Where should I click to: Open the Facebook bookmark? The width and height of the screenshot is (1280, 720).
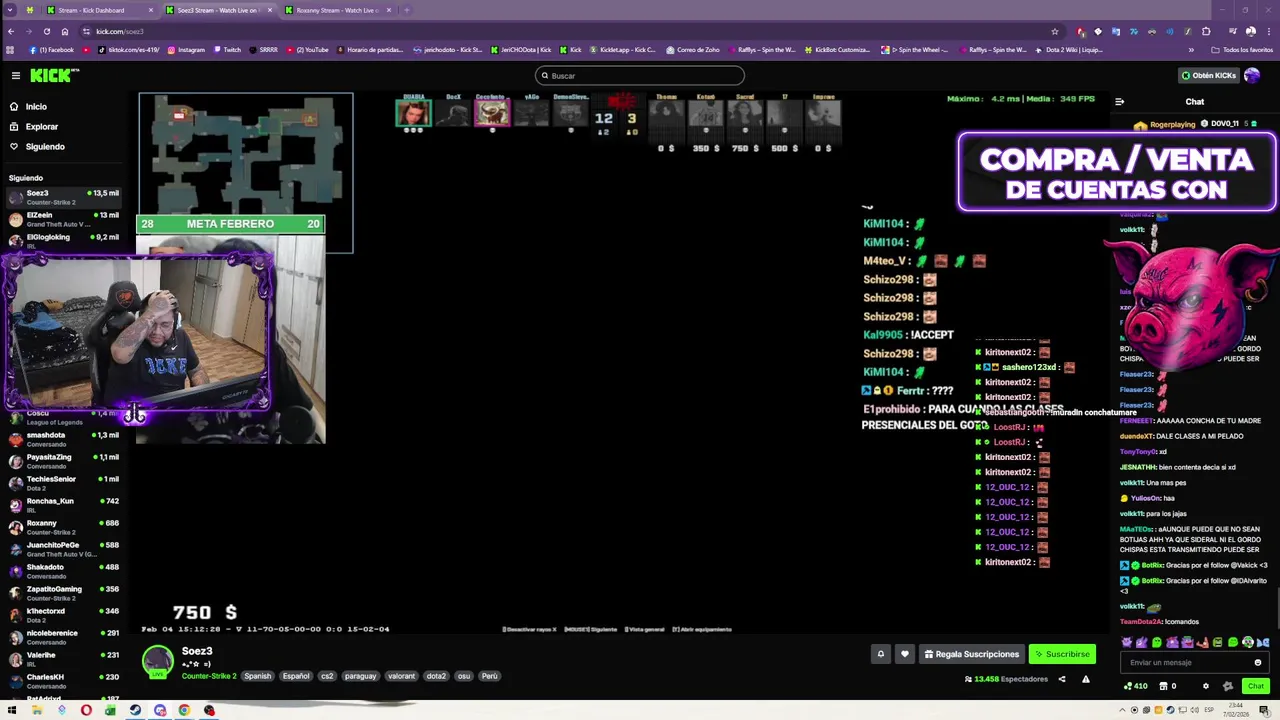click(52, 50)
